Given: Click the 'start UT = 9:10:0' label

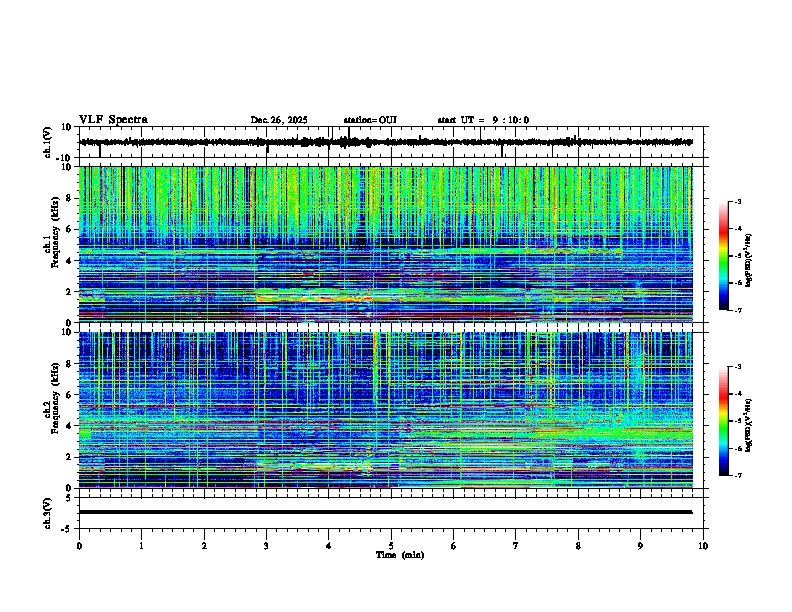Looking at the screenshot, I should coord(483,120).
